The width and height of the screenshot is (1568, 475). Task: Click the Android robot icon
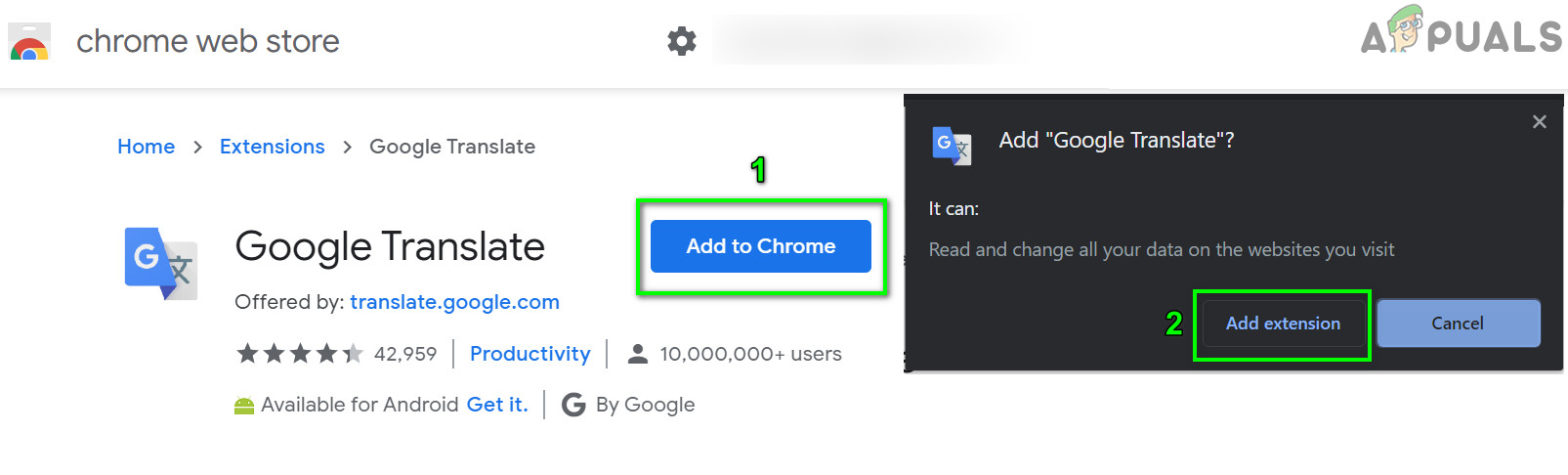coord(244,406)
